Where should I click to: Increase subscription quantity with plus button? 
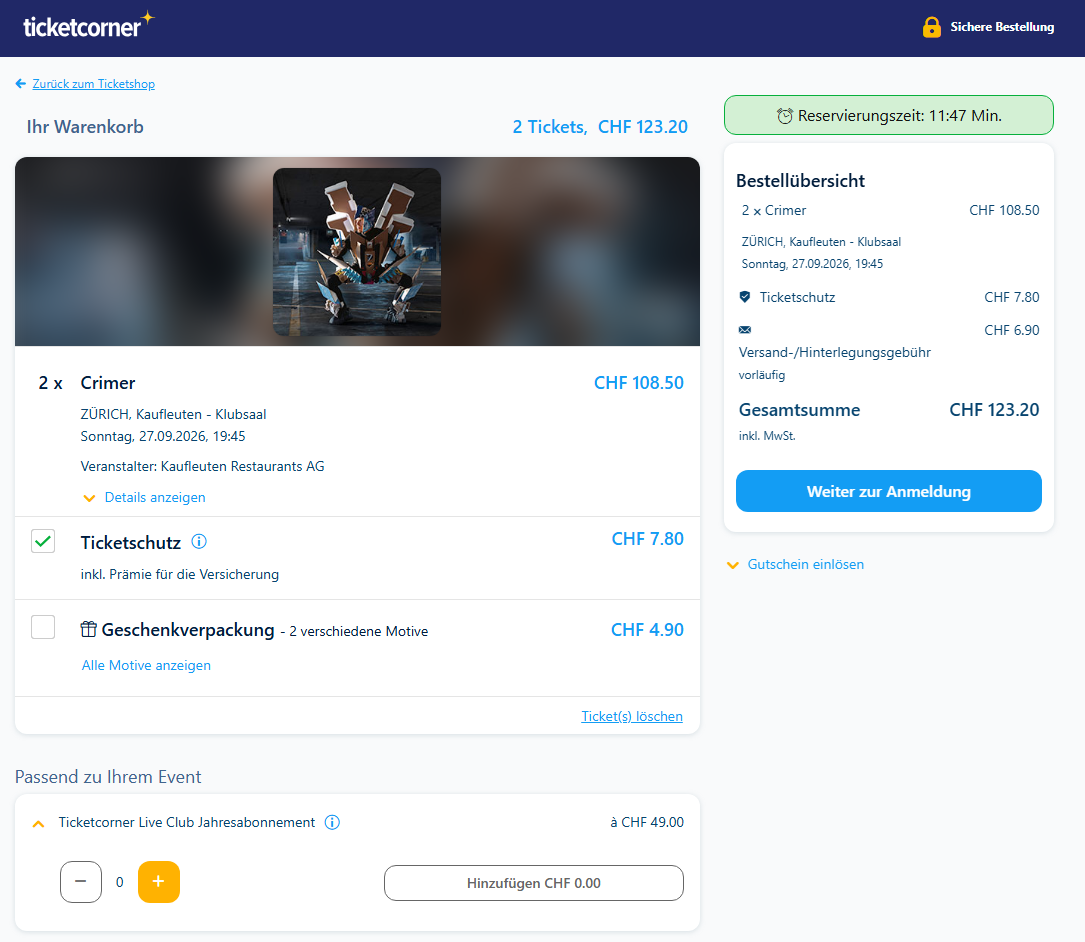click(159, 882)
